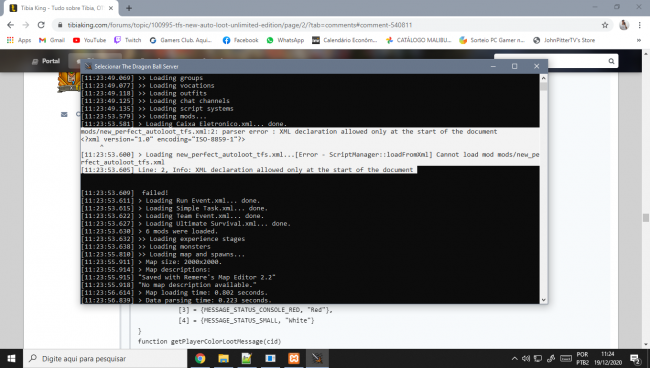Open the Chrome profile avatar
This screenshot has width=650, height=368.
click(x=623, y=25)
